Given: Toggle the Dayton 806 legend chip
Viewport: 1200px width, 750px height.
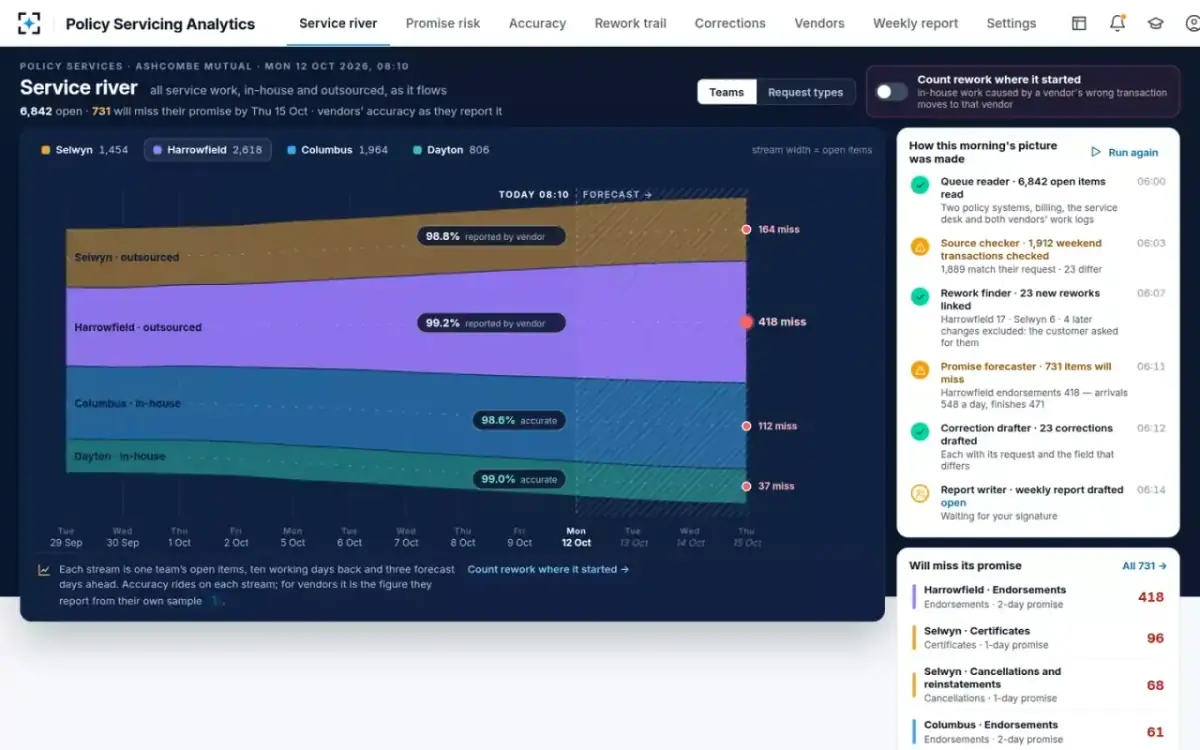Looking at the screenshot, I should click(451, 150).
